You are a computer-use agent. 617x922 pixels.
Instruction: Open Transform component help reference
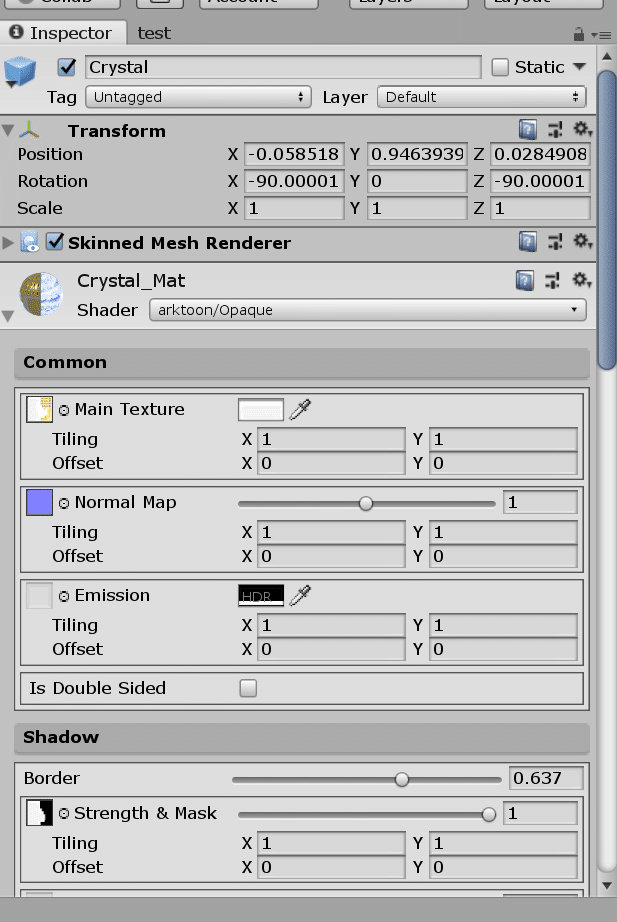coord(528,129)
